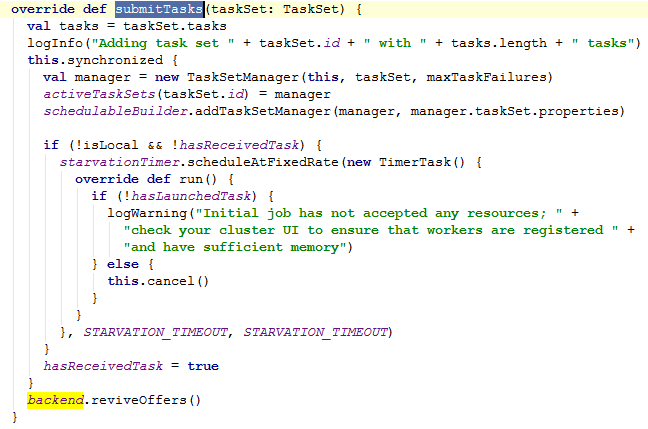
Task: Click the synchronized keyword
Action: (x=115, y=60)
